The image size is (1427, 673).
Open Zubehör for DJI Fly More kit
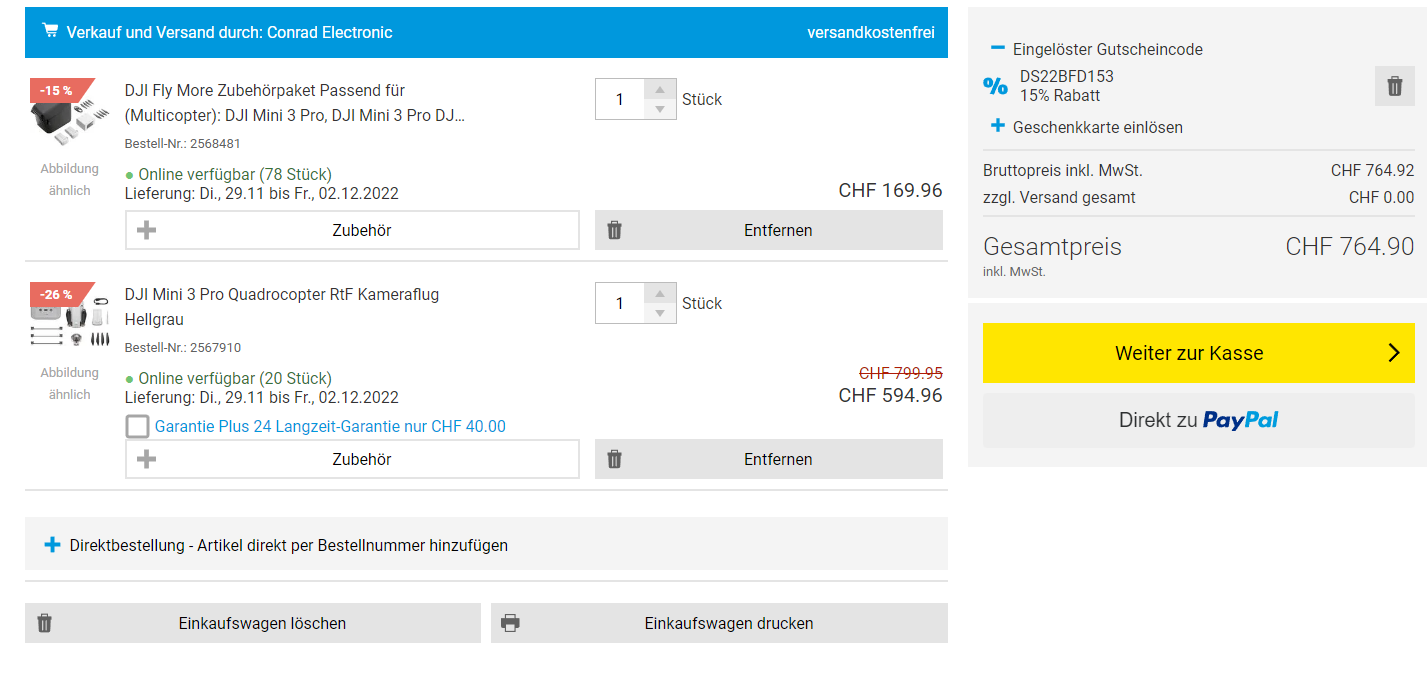(352, 230)
